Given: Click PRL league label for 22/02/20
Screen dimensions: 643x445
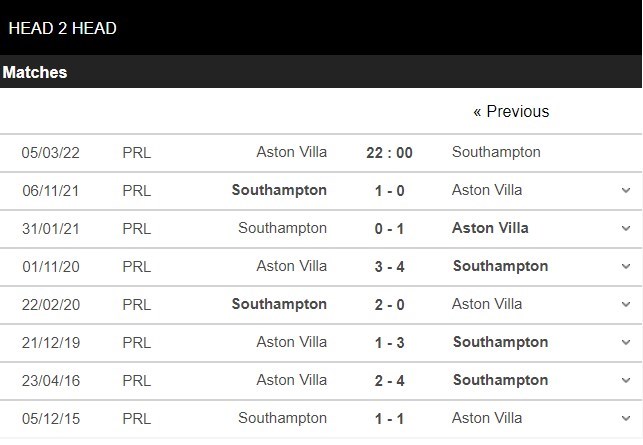Looking at the screenshot, I should [136, 304].
